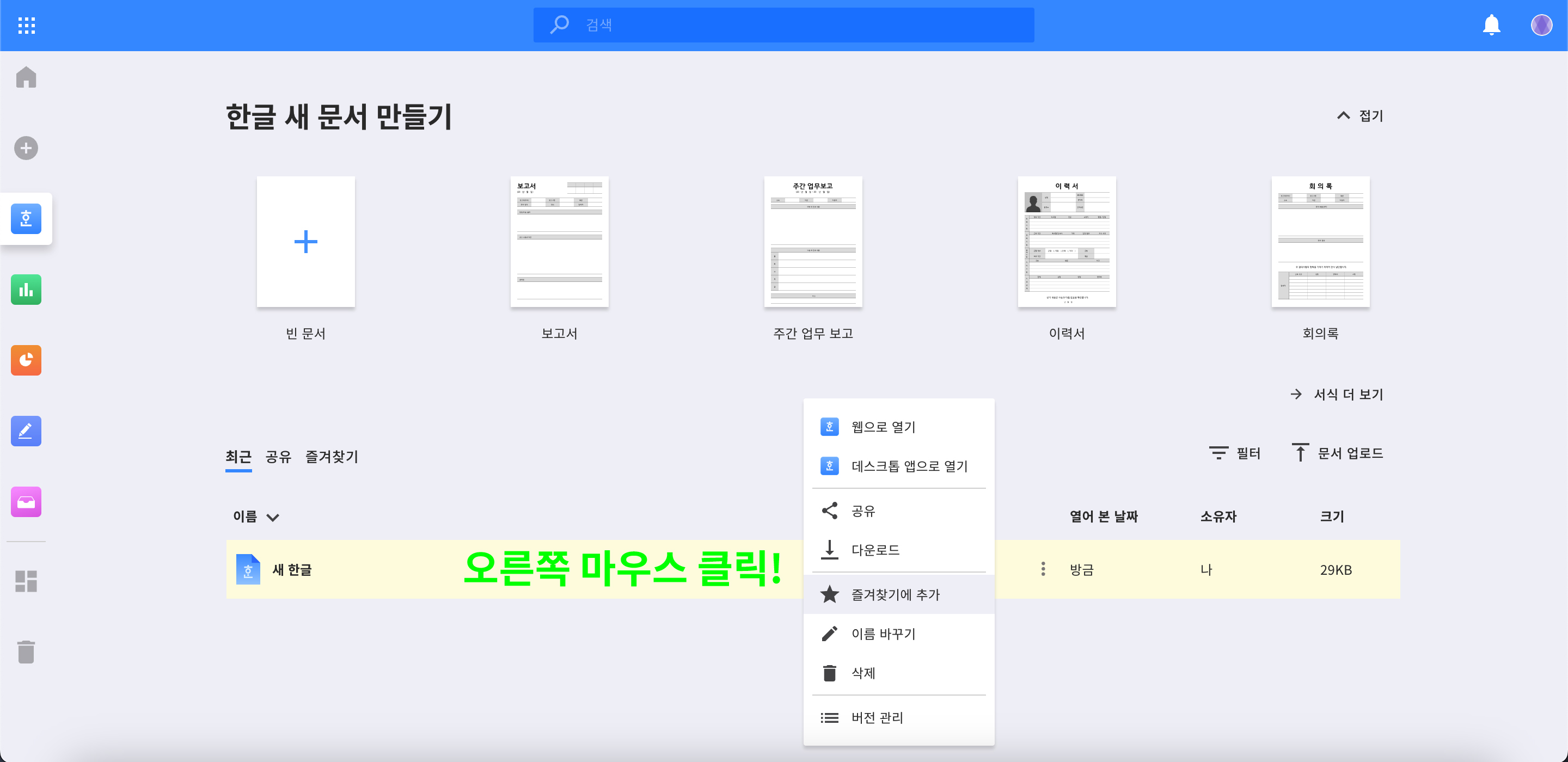This screenshot has height=762, width=1568.
Task: Select 다운로드 in the context menu
Action: 898,549
